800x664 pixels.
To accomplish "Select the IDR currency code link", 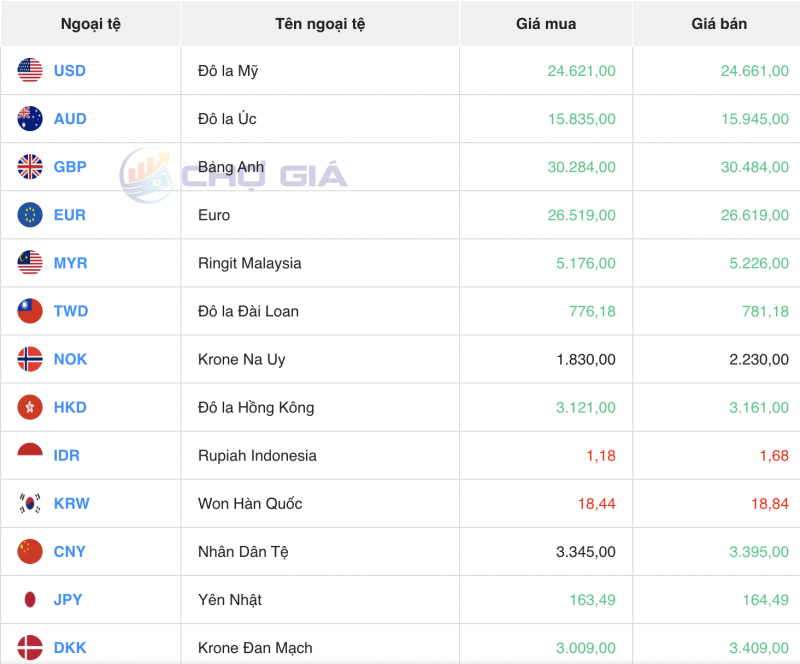I will 67,455.
